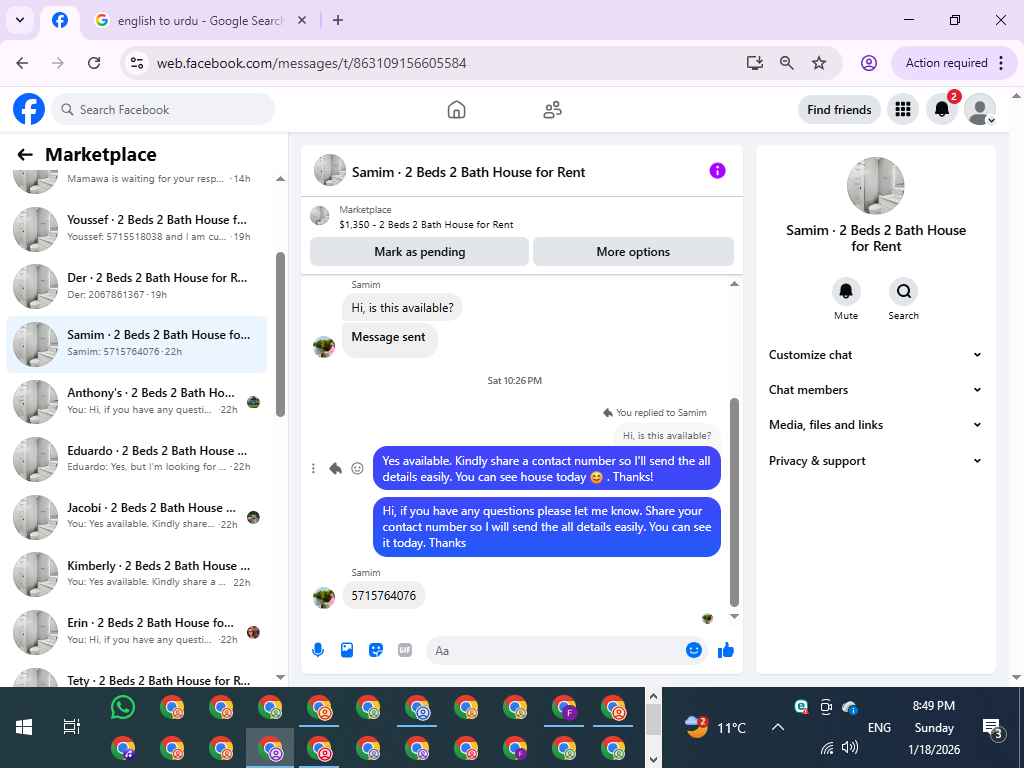The image size is (1024, 768).
Task: Click the Facebook logo icon
Action: (29, 109)
